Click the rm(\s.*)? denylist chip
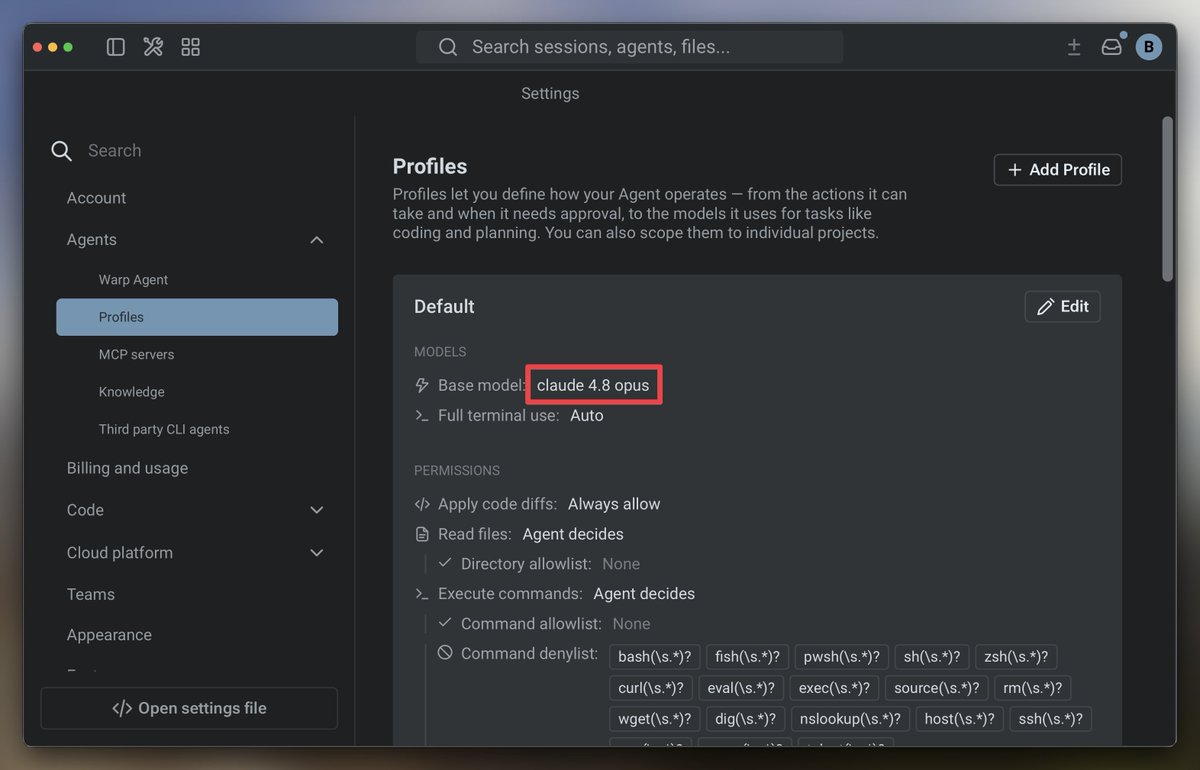Screen dimensions: 1200x770 [x=1033, y=688]
